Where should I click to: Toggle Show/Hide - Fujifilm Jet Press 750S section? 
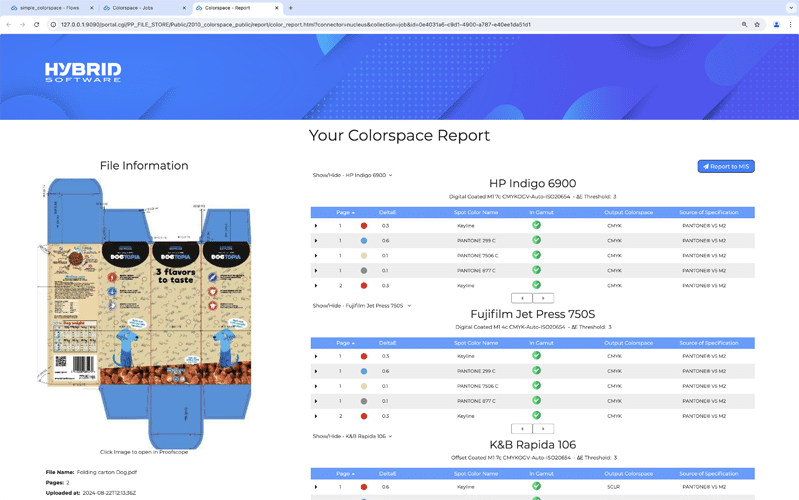tap(361, 306)
